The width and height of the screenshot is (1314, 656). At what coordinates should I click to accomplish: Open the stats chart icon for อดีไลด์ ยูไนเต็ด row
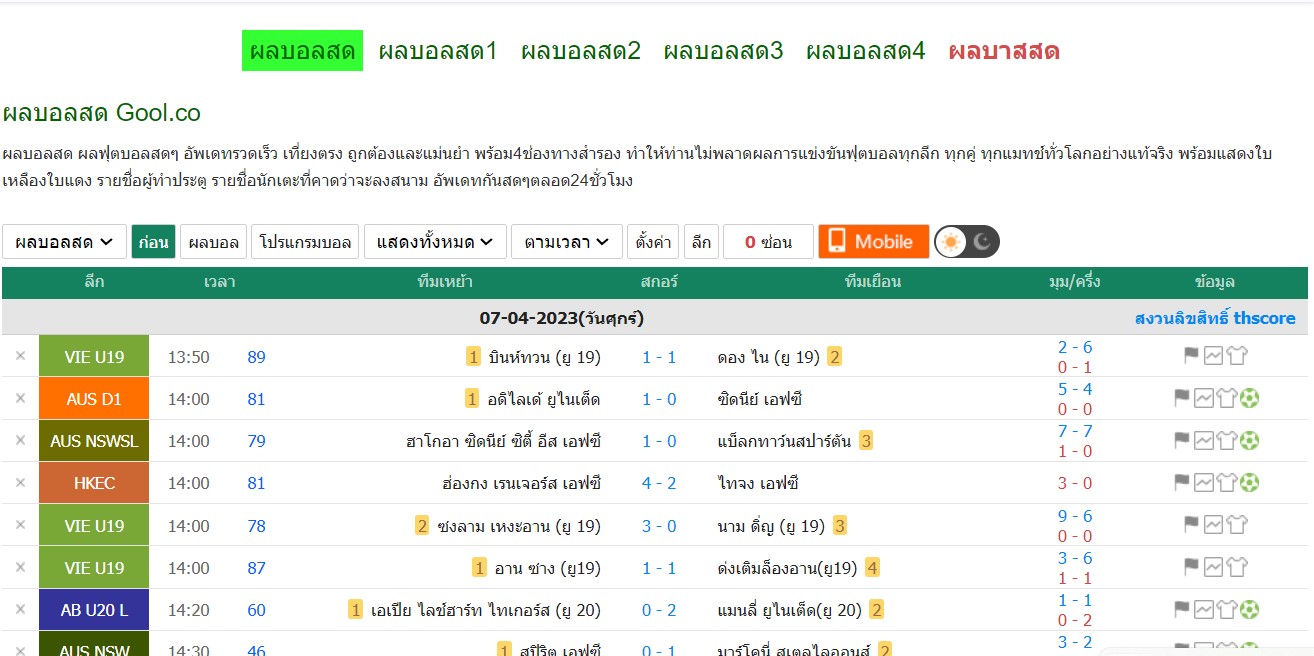pos(1205,398)
